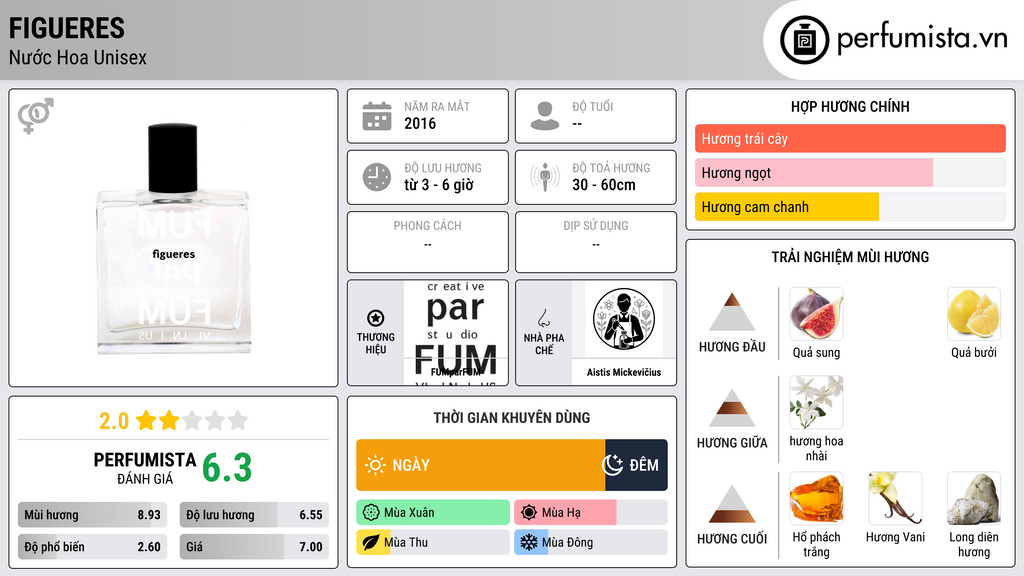Click the Độ phổ biến 2.60 score bar
Viewport: 1024px width, 576px height.
click(92, 547)
